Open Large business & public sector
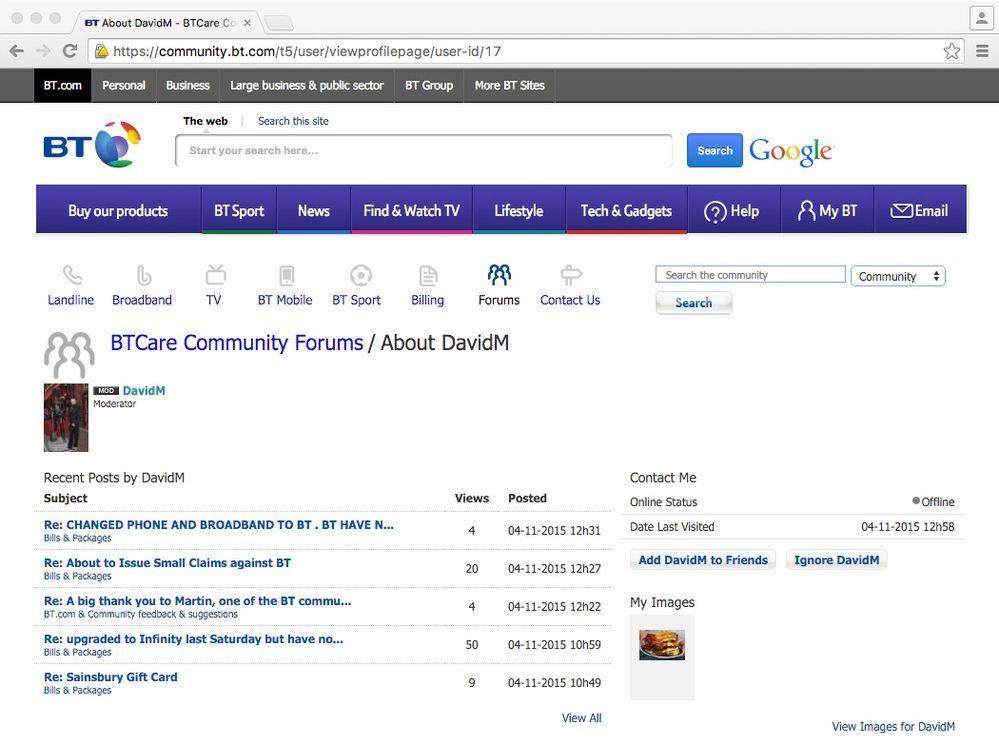This screenshot has height=745, width=999. tap(306, 85)
